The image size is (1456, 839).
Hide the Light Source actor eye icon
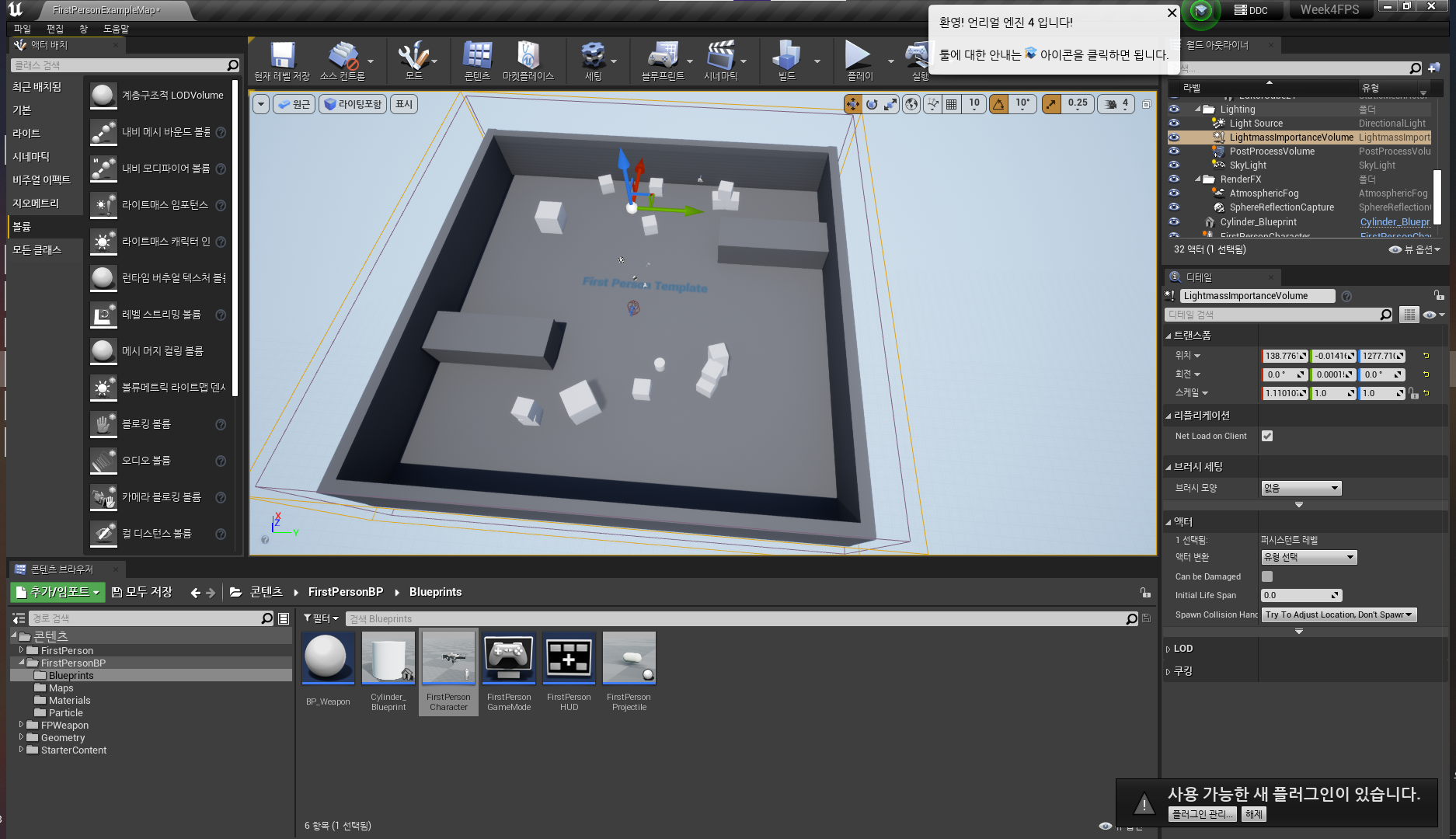pyautogui.click(x=1174, y=123)
